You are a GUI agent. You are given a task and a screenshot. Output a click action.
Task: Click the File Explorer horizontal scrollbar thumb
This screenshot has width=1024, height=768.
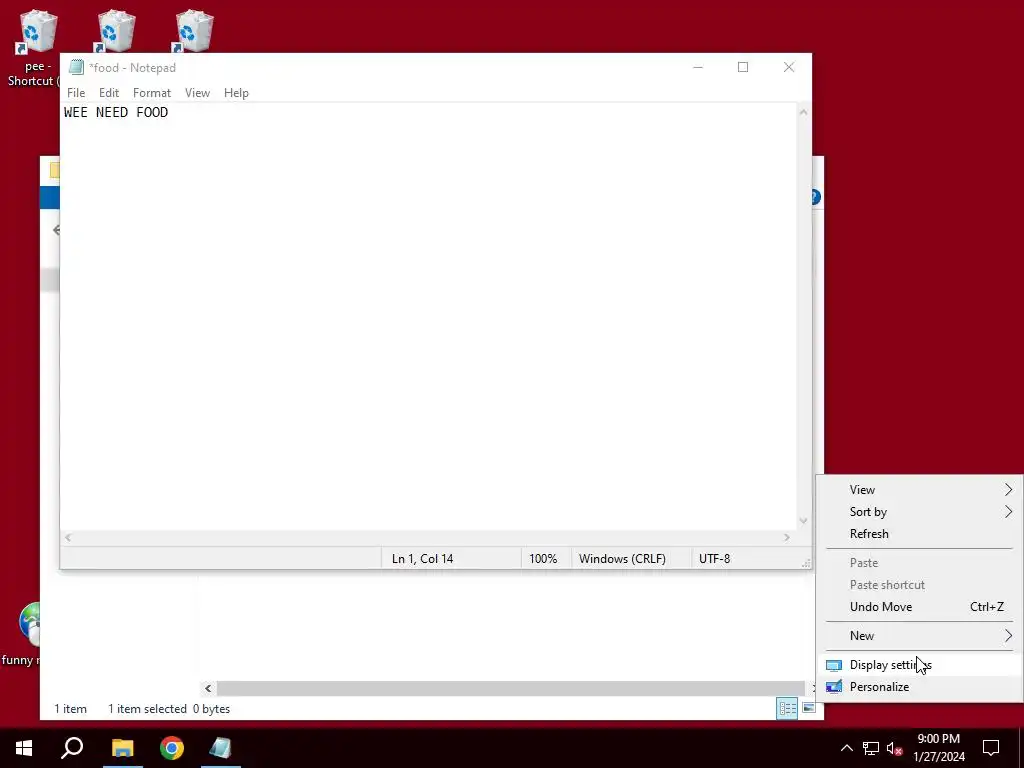pos(511,688)
